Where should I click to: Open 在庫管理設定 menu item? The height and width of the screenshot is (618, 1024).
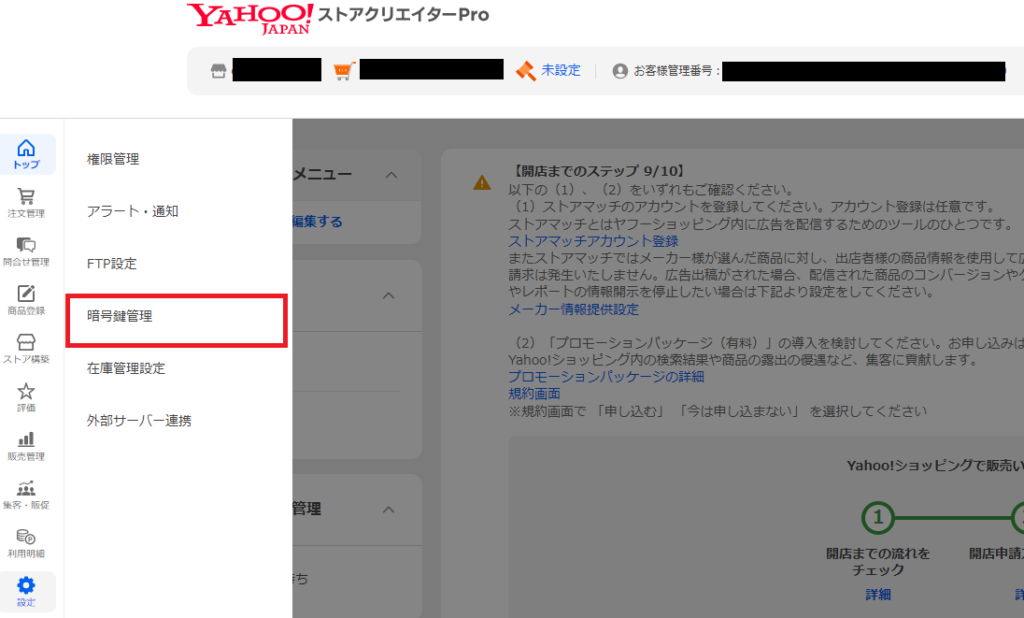pos(126,368)
